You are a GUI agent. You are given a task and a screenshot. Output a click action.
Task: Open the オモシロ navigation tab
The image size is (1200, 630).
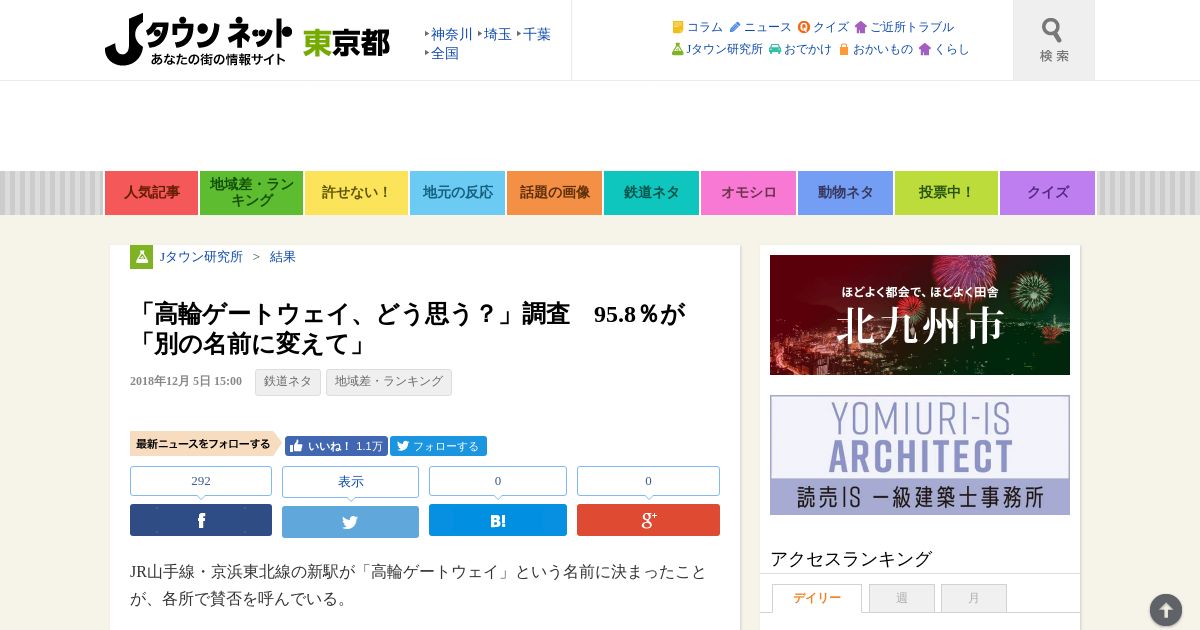[748, 193]
